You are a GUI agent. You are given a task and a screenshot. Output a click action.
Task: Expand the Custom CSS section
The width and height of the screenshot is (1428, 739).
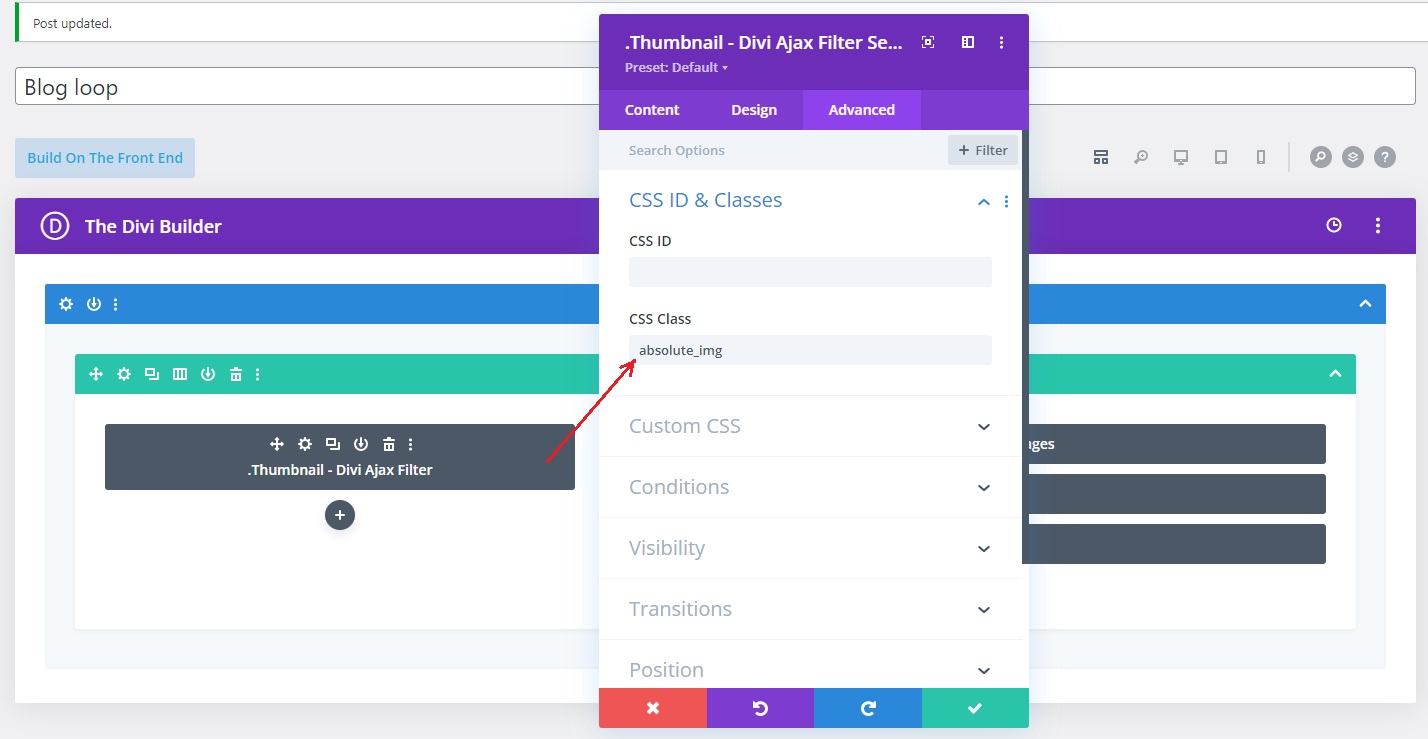(x=810, y=426)
